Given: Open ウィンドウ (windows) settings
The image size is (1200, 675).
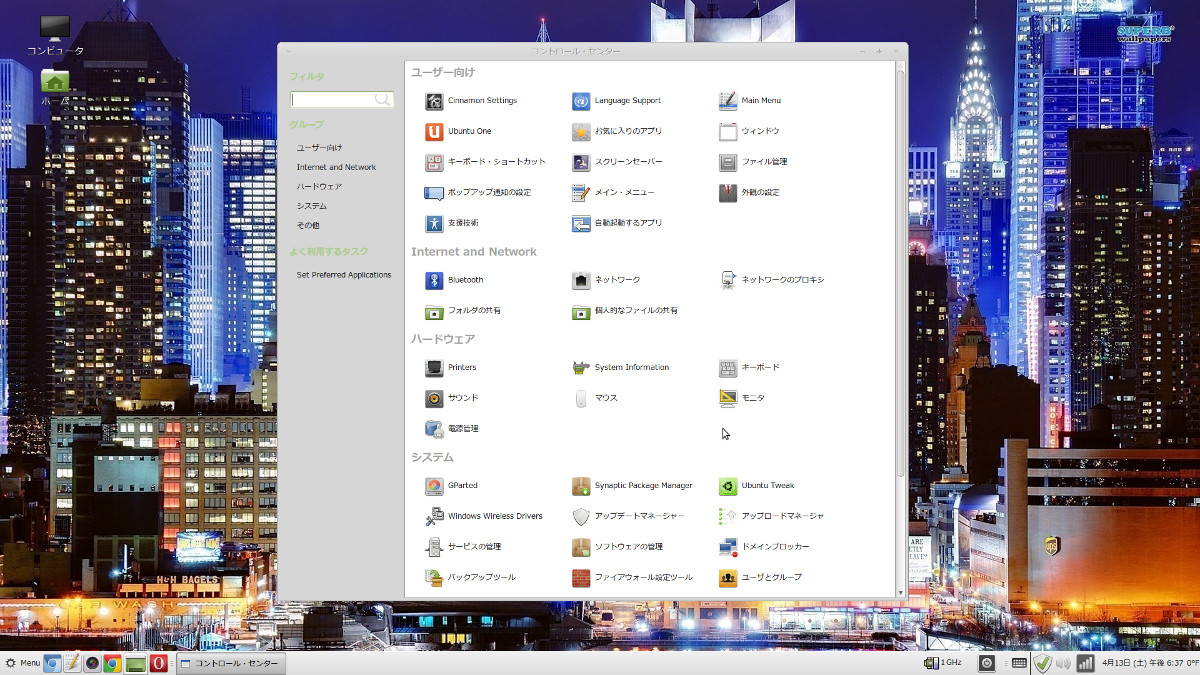Looking at the screenshot, I should [749, 132].
